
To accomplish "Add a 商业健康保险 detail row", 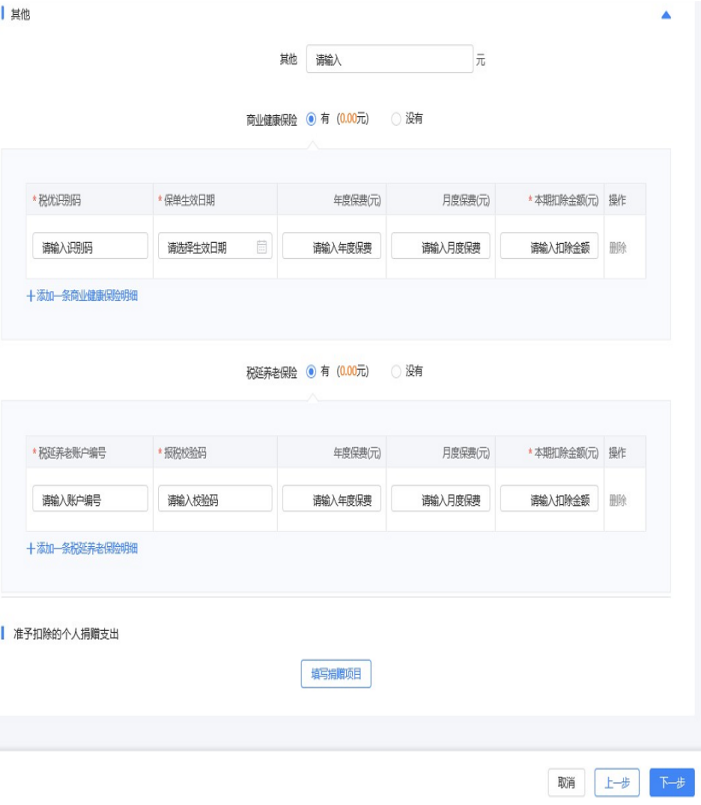I will click(x=82, y=296).
